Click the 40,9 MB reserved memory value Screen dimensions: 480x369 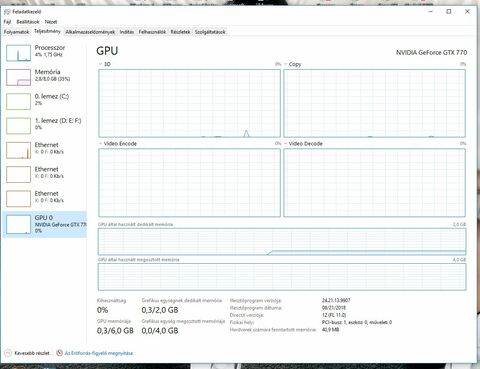tap(330, 330)
